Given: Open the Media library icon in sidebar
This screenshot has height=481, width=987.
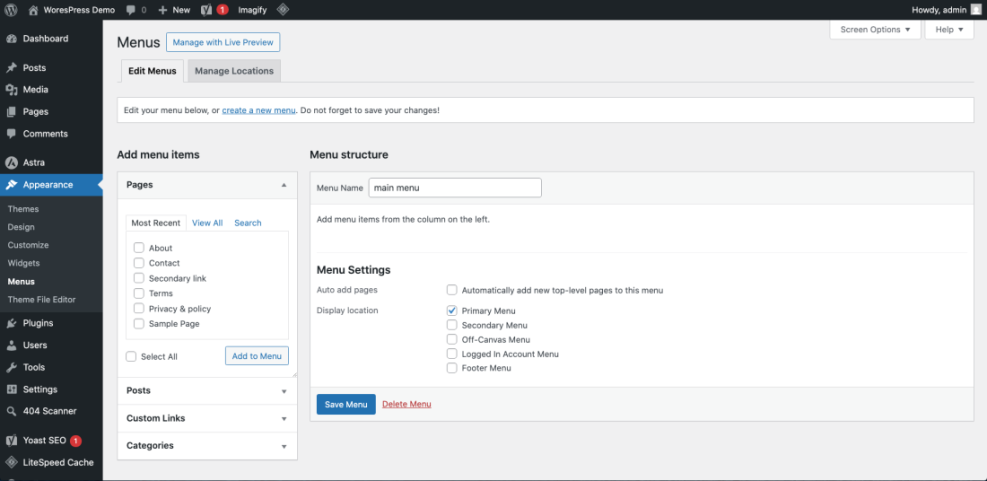Looking at the screenshot, I should pyautogui.click(x=11, y=90).
